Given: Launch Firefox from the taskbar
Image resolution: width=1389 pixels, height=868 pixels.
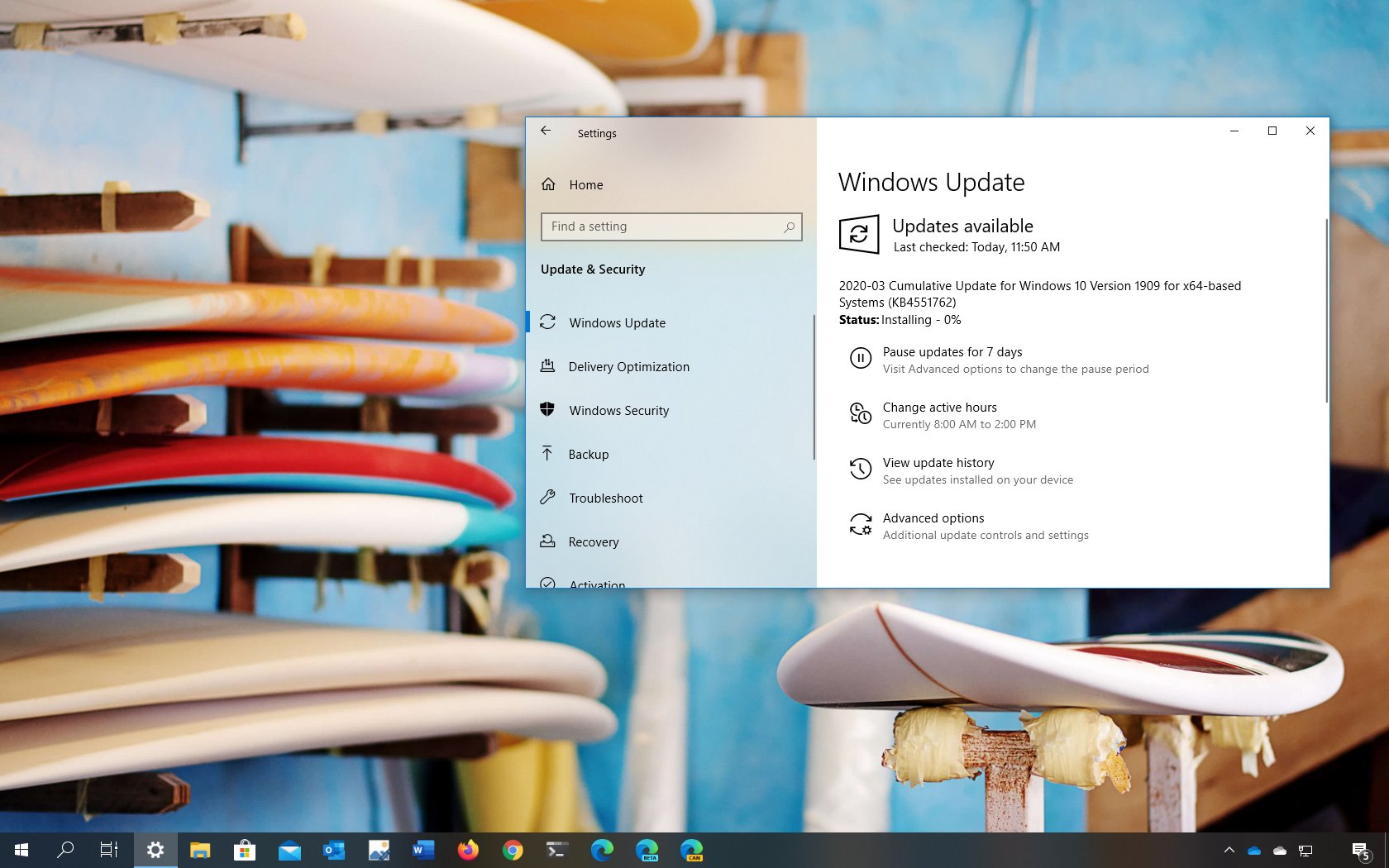Looking at the screenshot, I should pos(468,850).
